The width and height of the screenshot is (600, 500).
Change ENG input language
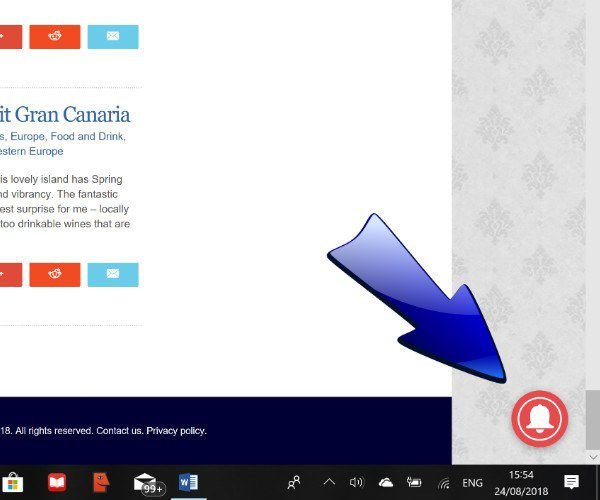coord(472,483)
